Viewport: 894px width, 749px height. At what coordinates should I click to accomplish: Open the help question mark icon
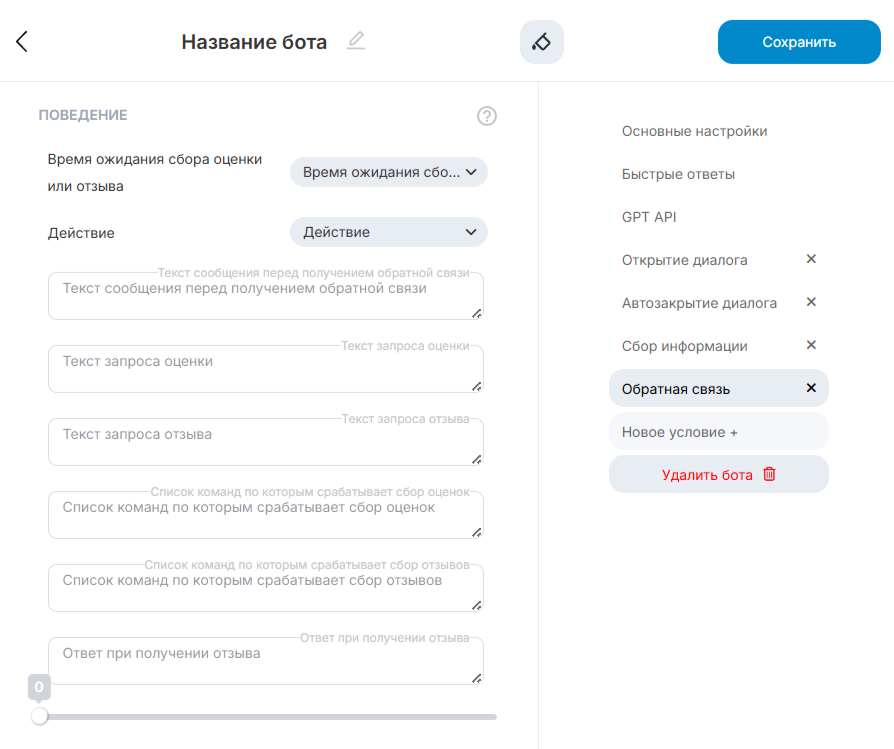[x=487, y=116]
